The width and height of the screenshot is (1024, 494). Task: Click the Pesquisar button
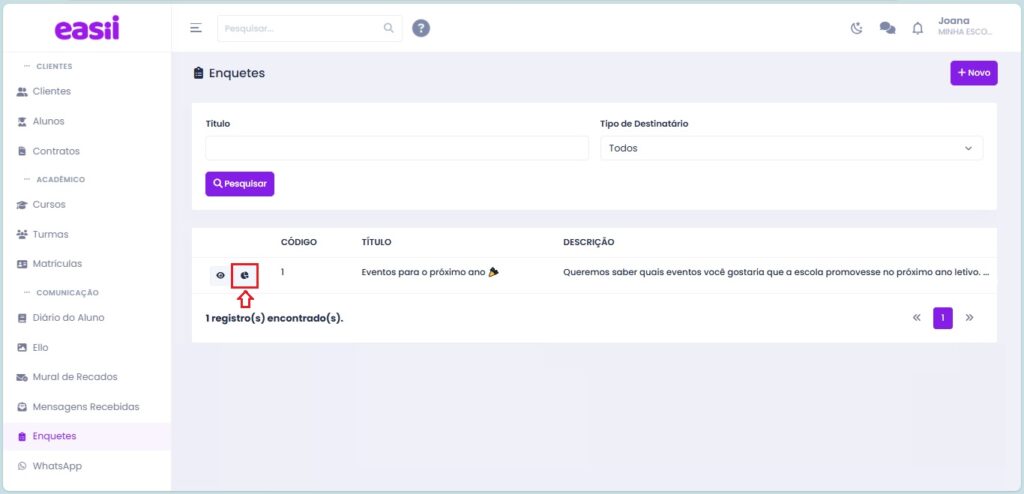coord(239,184)
